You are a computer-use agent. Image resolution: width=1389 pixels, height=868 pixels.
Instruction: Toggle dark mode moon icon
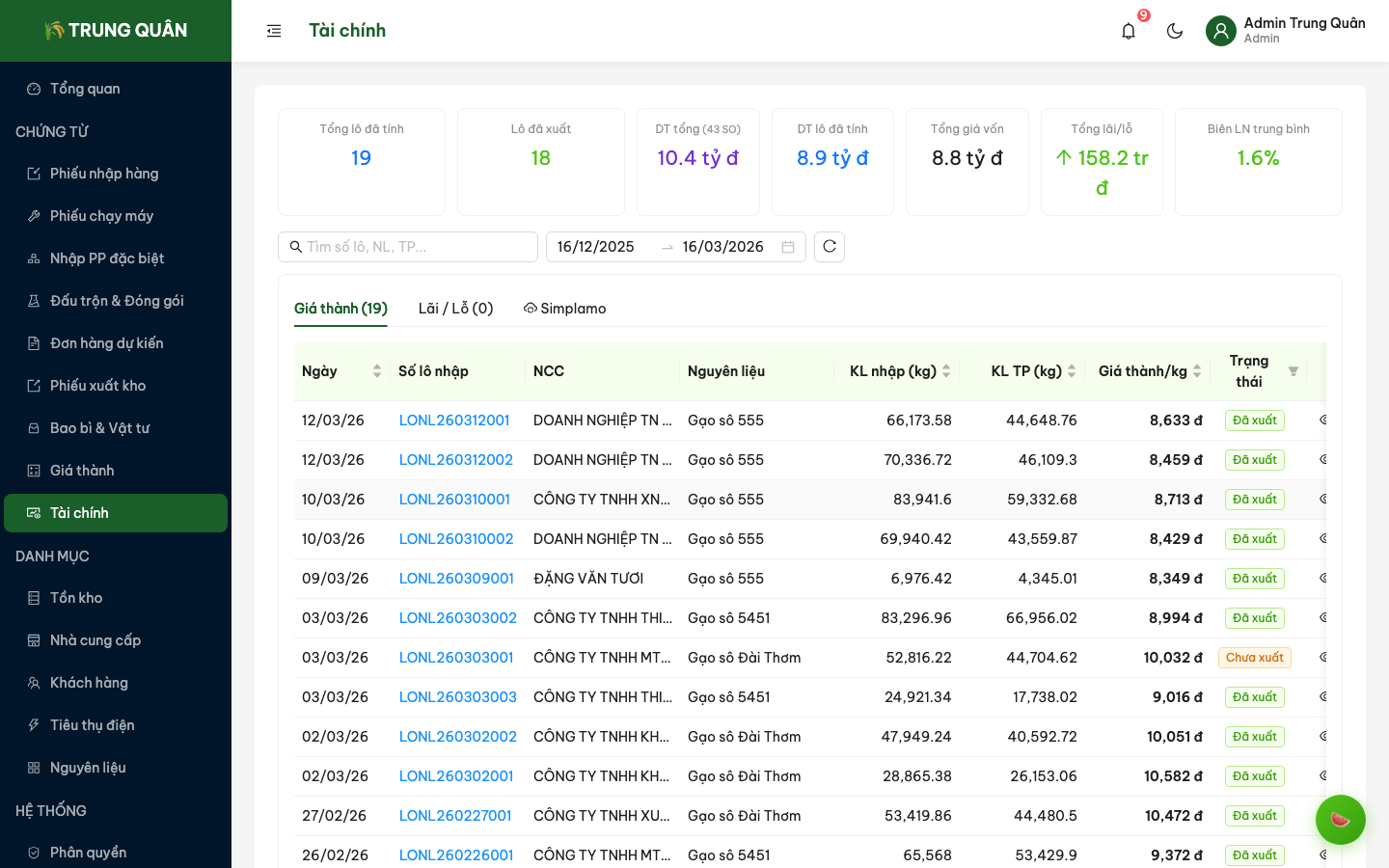1175,31
